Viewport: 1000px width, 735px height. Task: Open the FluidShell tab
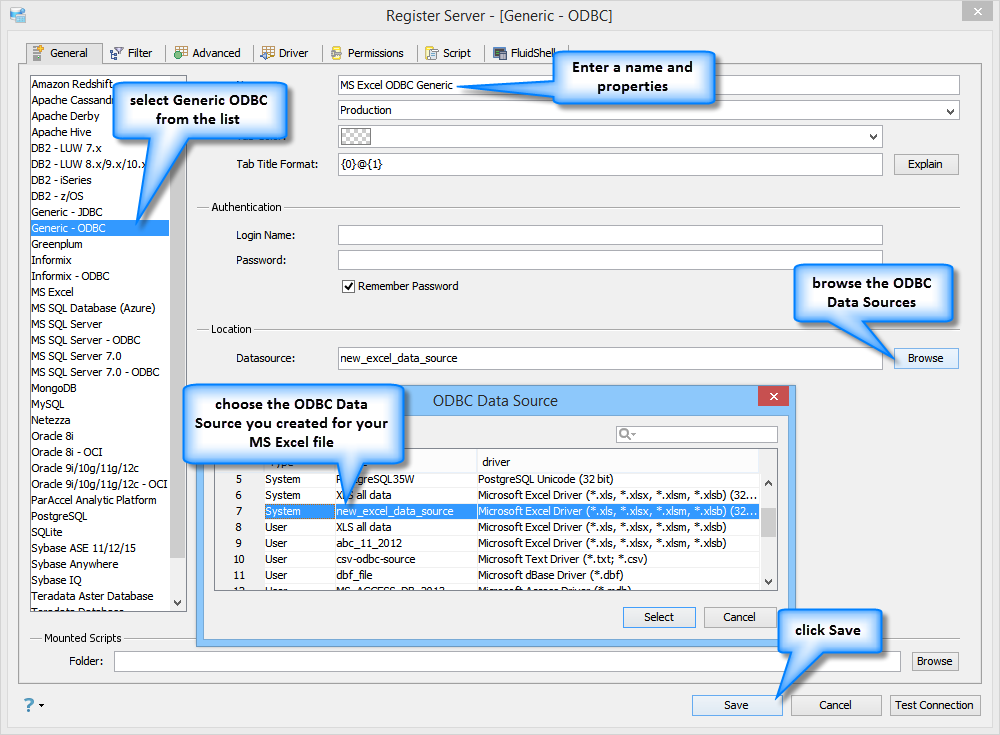click(x=524, y=53)
